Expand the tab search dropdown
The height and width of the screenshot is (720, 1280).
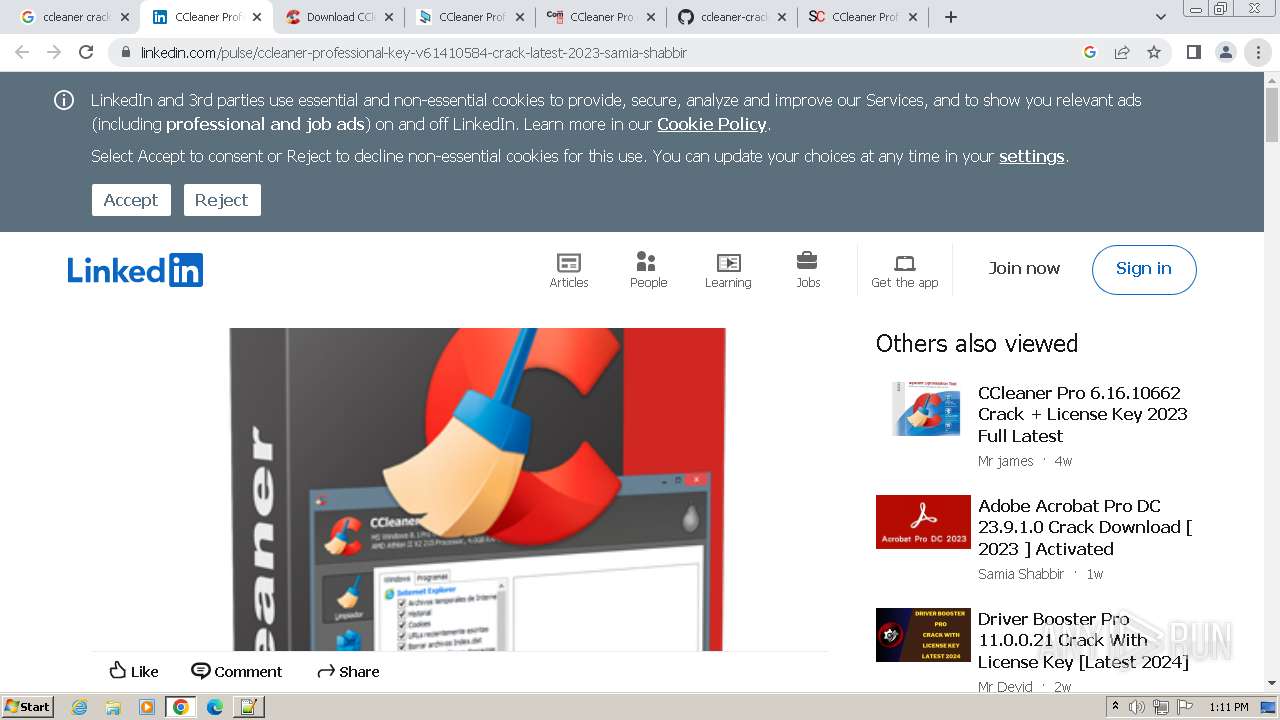[1160, 17]
